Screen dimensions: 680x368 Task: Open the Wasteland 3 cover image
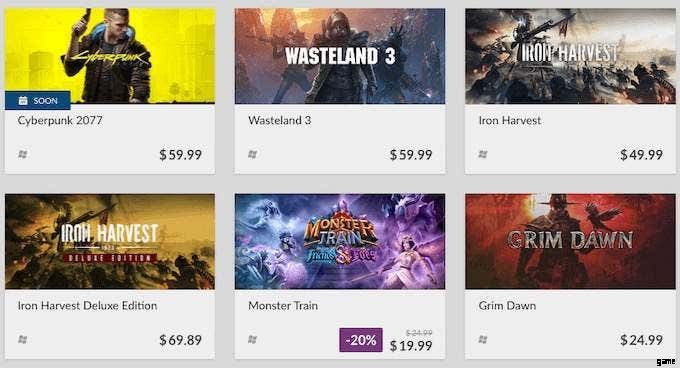[340, 56]
